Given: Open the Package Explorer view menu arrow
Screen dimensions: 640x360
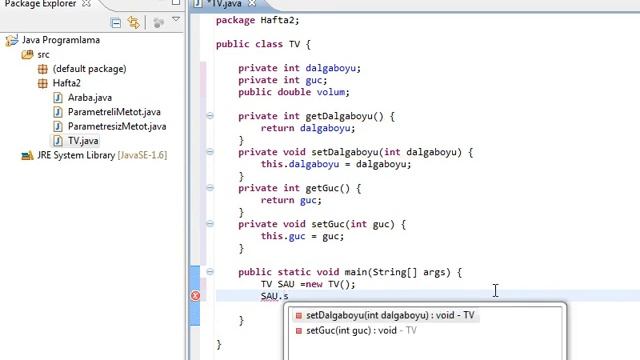Looking at the screenshot, I should [x=176, y=20].
